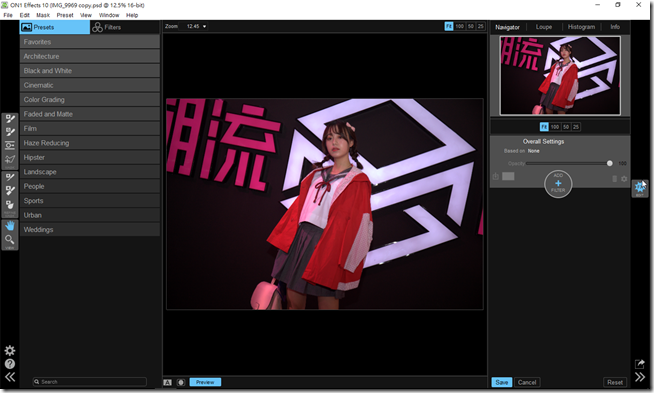
Task: Switch to the Presets tab
Action: (54, 27)
